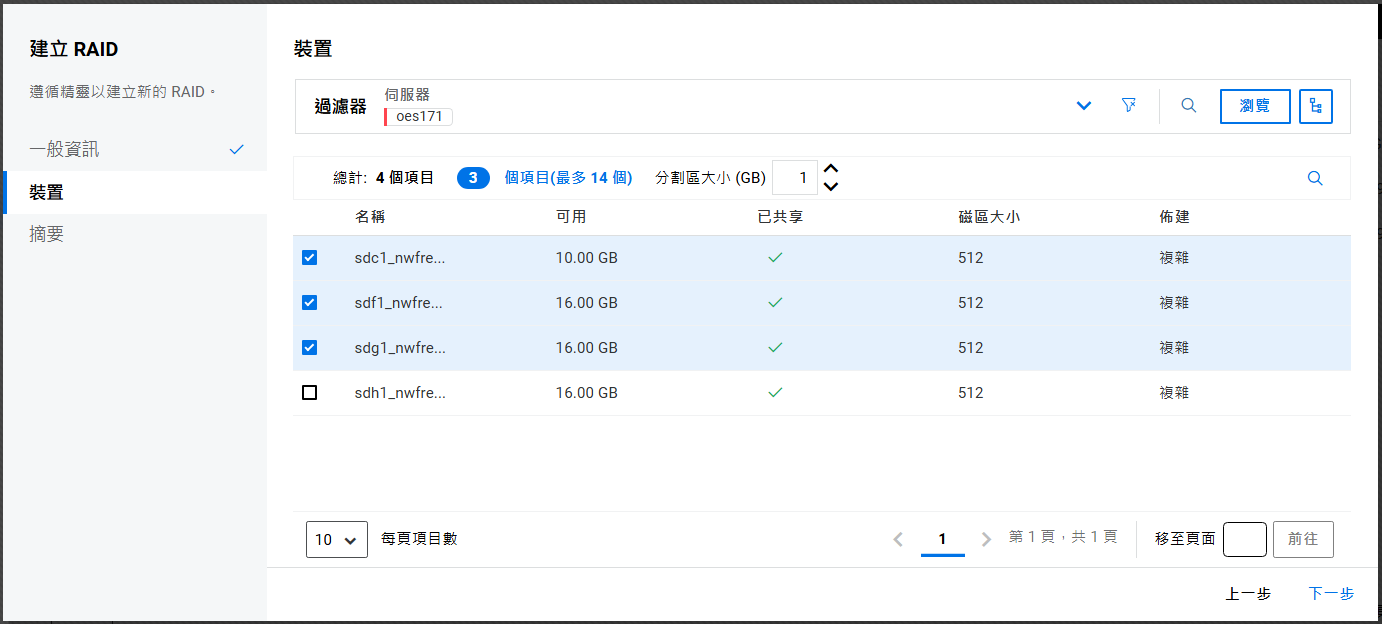Viewport: 1382px width, 624px height.
Task: Decrease partition size with down arrow
Action: (830, 187)
